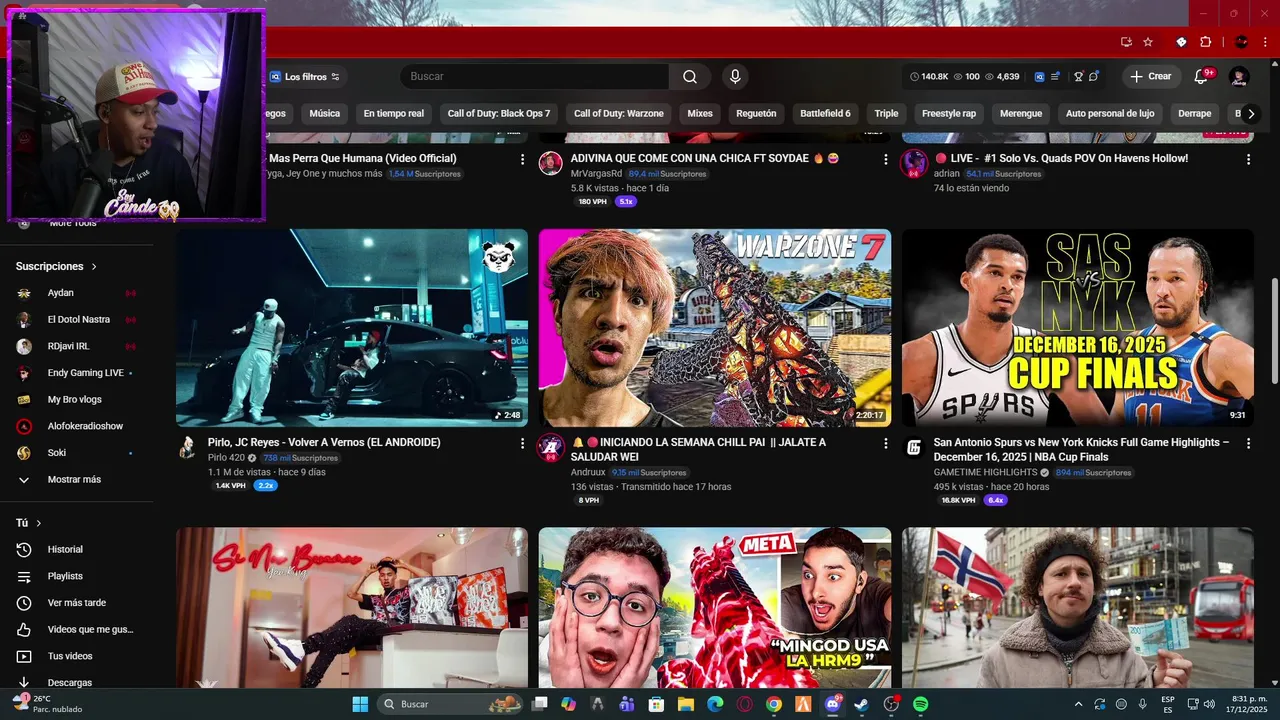The image size is (1280, 720).
Task: Open options for Pirlo Volver A Vernos video
Action: [x=522, y=443]
